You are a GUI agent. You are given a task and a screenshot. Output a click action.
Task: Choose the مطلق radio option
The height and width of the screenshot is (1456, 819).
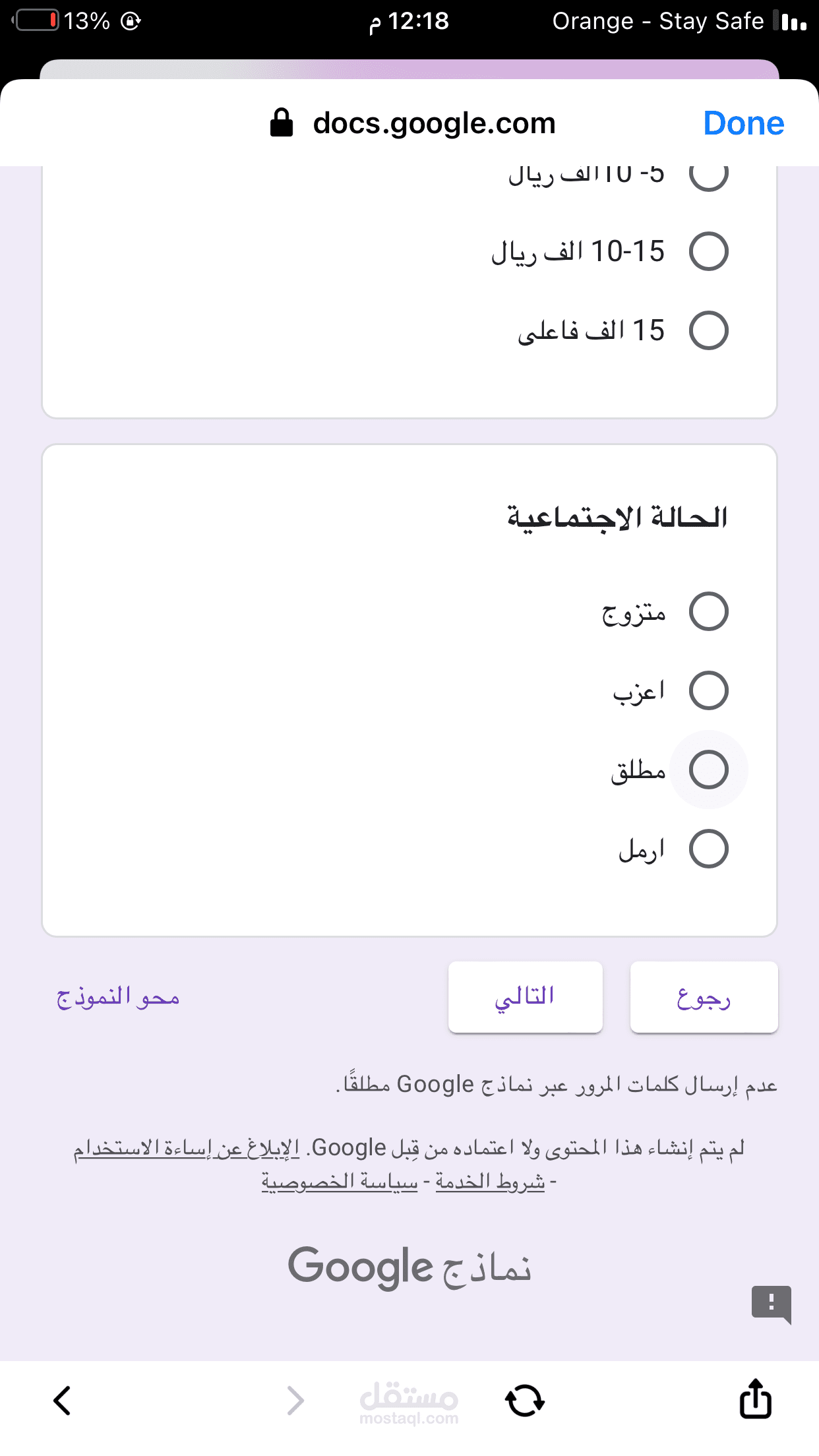pyautogui.click(x=708, y=770)
